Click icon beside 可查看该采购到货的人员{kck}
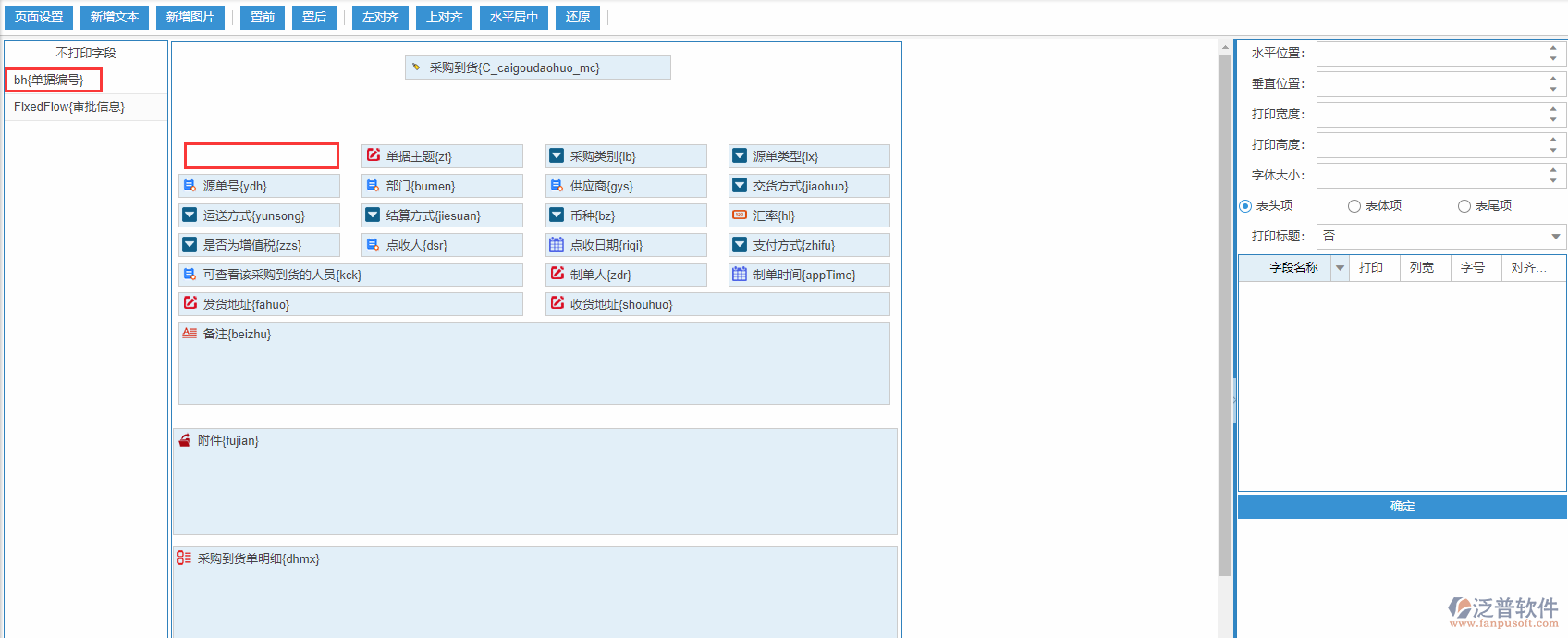This screenshot has width=1568, height=638. click(x=190, y=275)
